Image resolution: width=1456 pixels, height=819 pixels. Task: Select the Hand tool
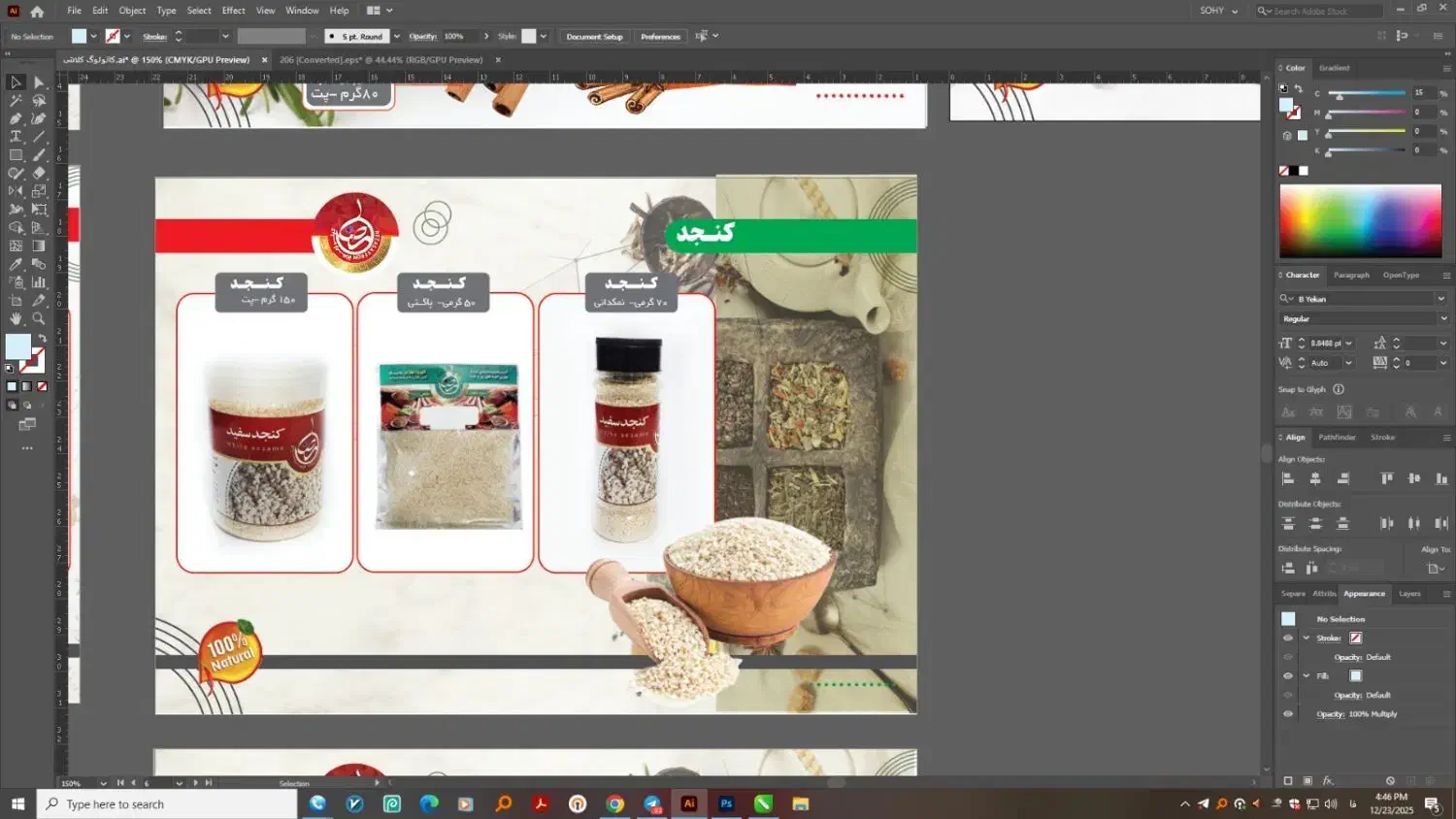16,318
